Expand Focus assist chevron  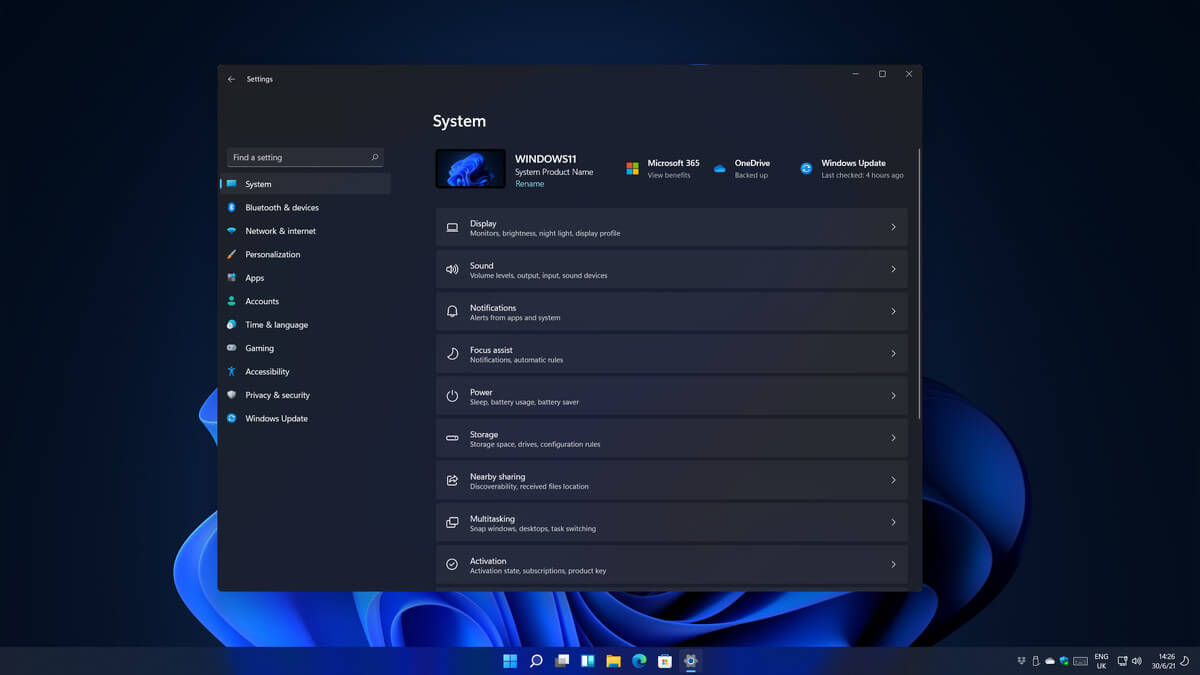[893, 354]
